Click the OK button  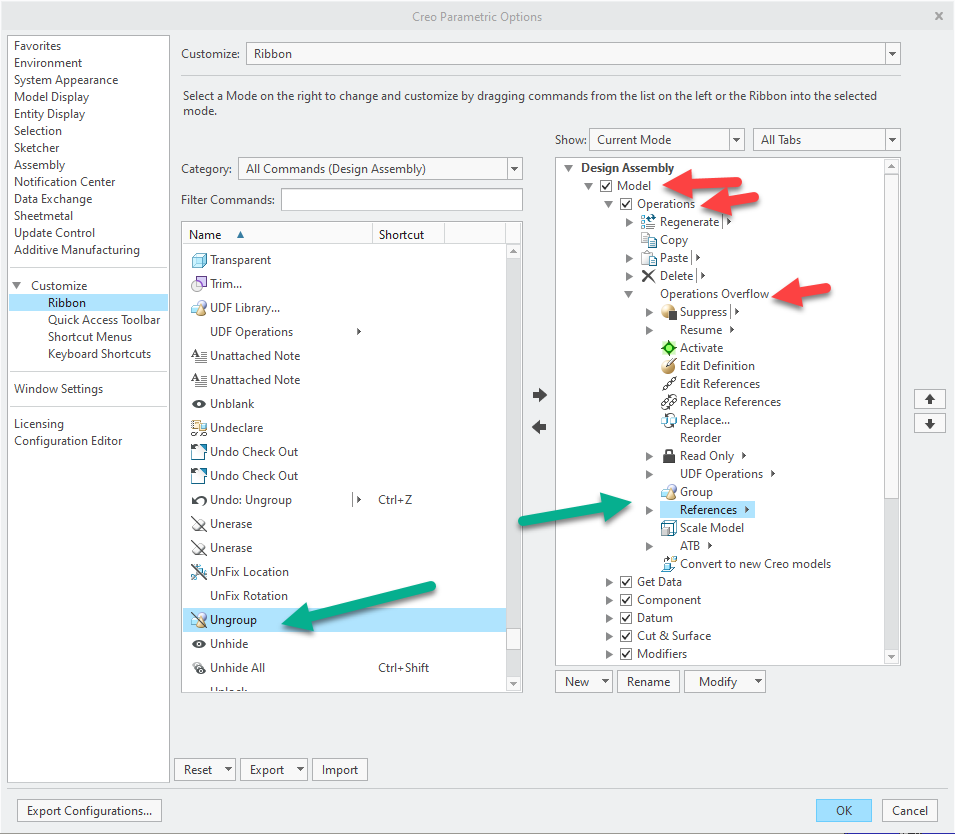[844, 810]
